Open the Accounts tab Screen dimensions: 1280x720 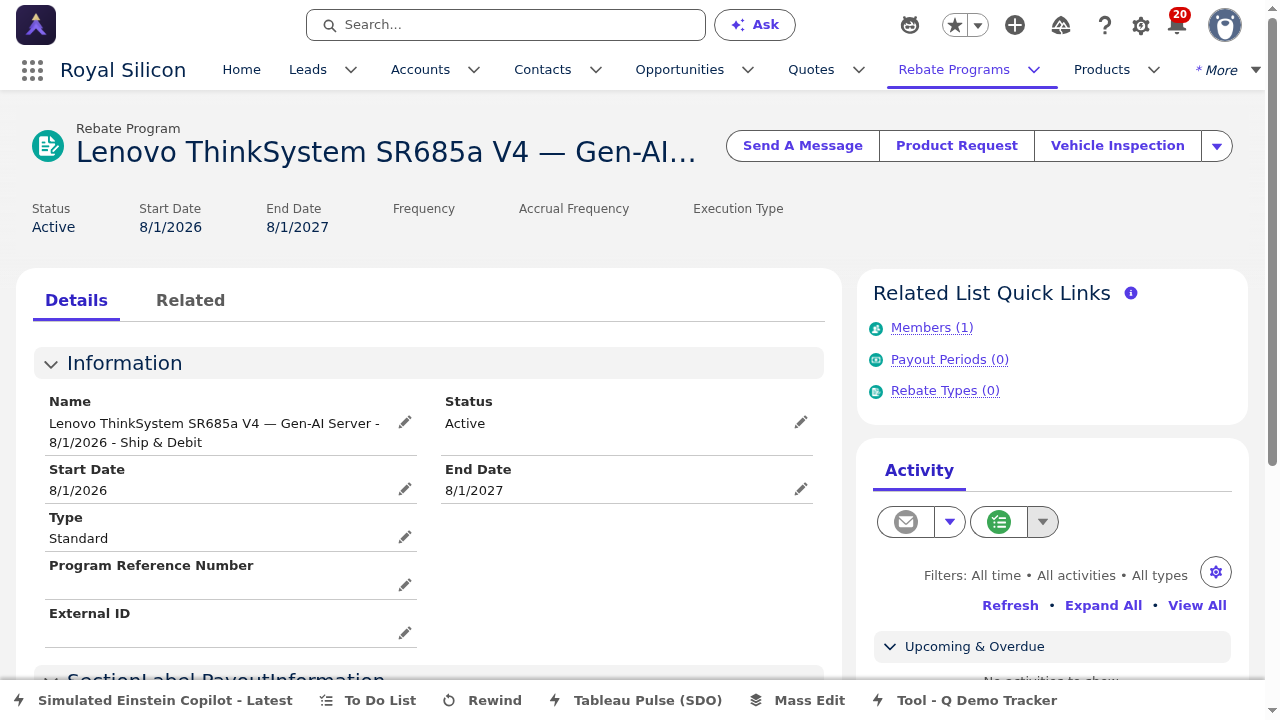pos(420,70)
